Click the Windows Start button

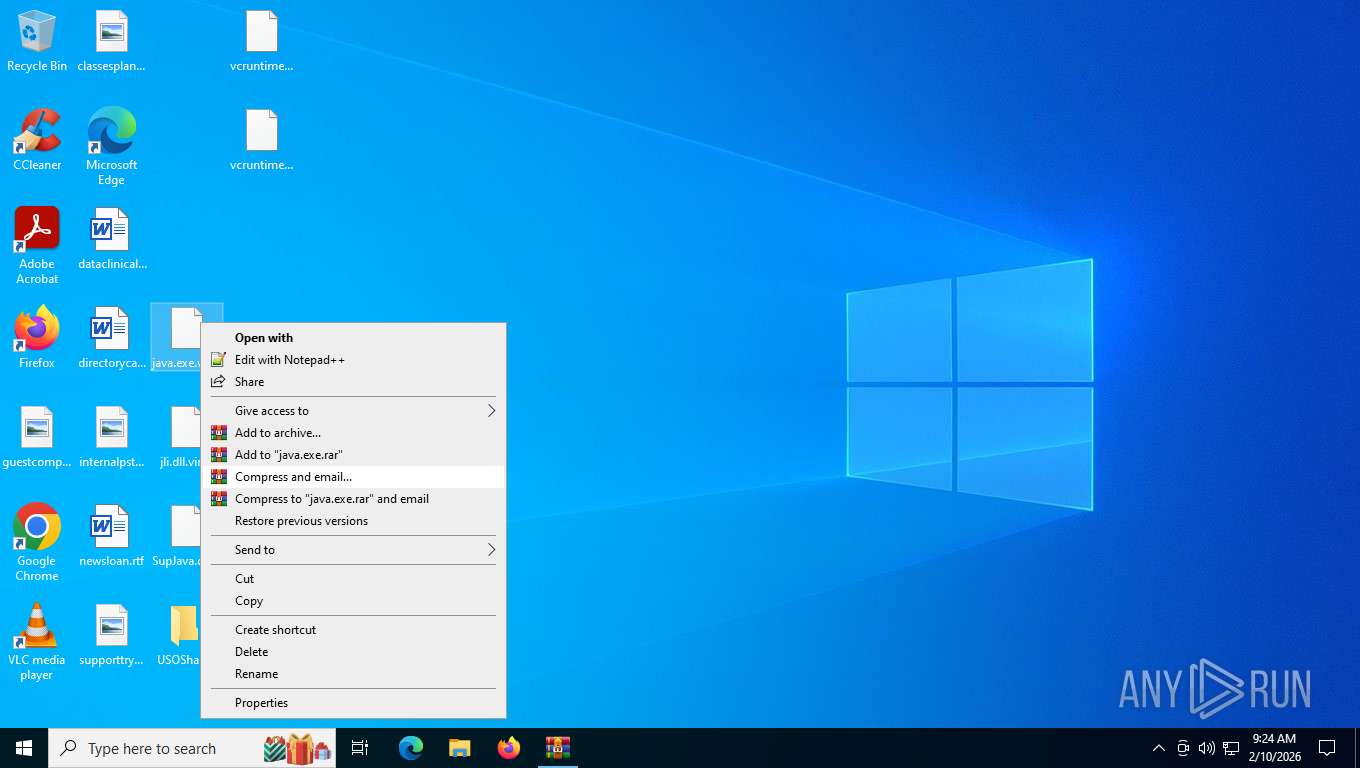coord(24,748)
